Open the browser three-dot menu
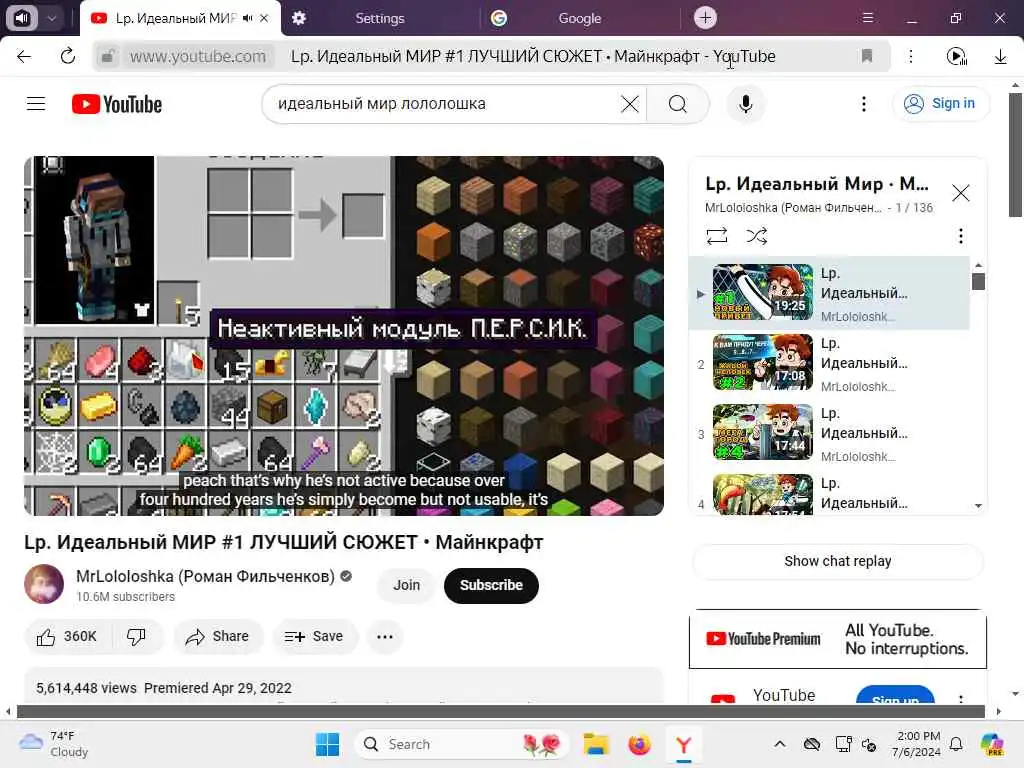The width and height of the screenshot is (1024, 768). coord(910,57)
